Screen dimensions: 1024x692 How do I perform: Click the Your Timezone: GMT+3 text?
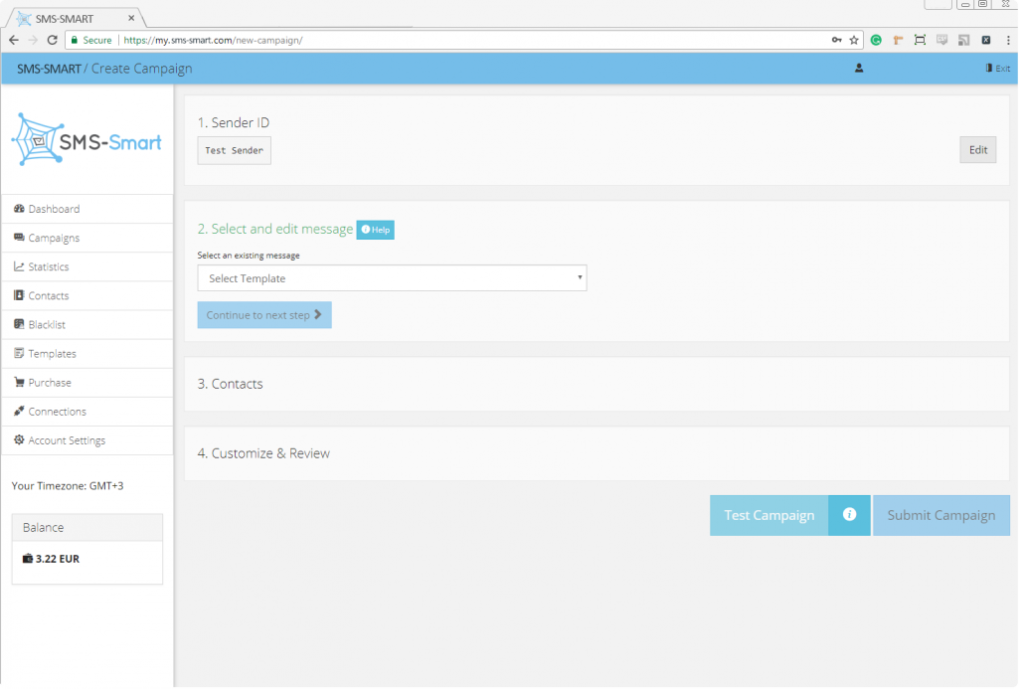point(68,488)
